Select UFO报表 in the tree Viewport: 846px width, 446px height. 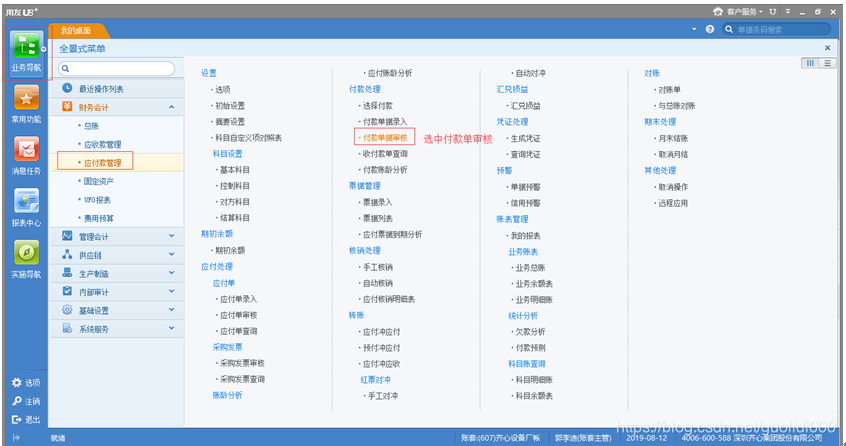(97, 200)
